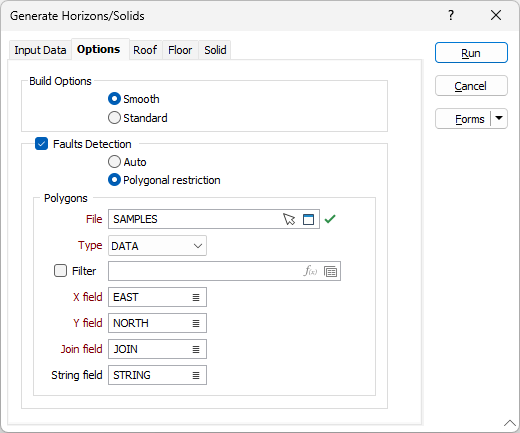Click the Run button
Screen dimensions: 520x433
coord(471,53)
